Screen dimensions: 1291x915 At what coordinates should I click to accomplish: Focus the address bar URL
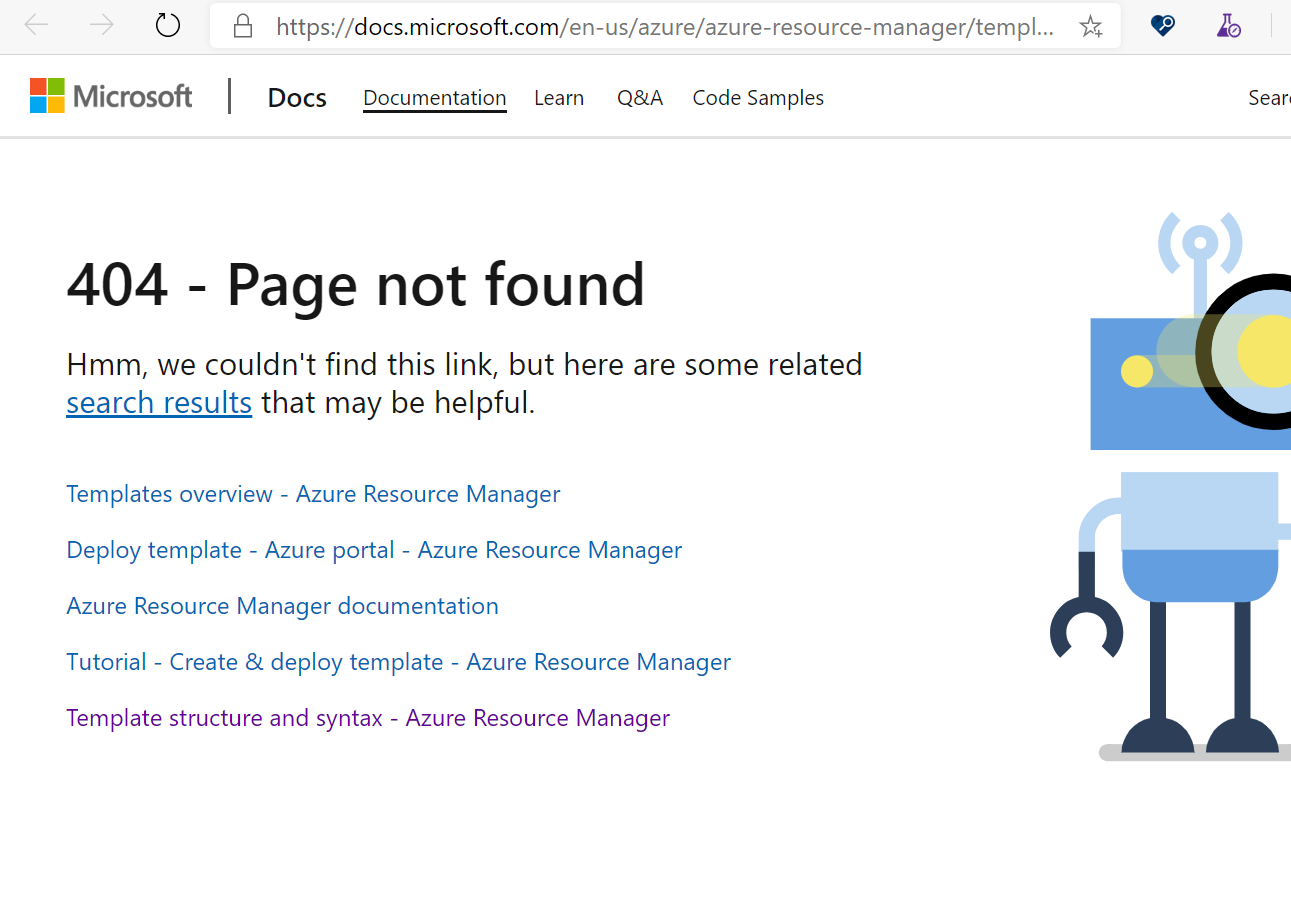point(665,27)
